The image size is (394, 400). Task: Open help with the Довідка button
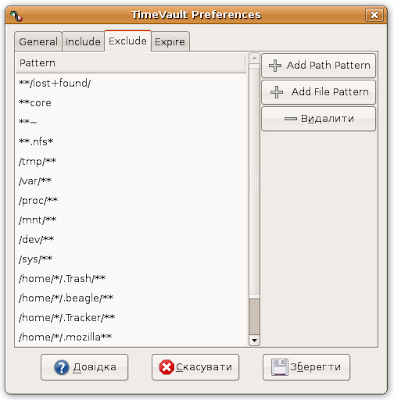[84, 367]
